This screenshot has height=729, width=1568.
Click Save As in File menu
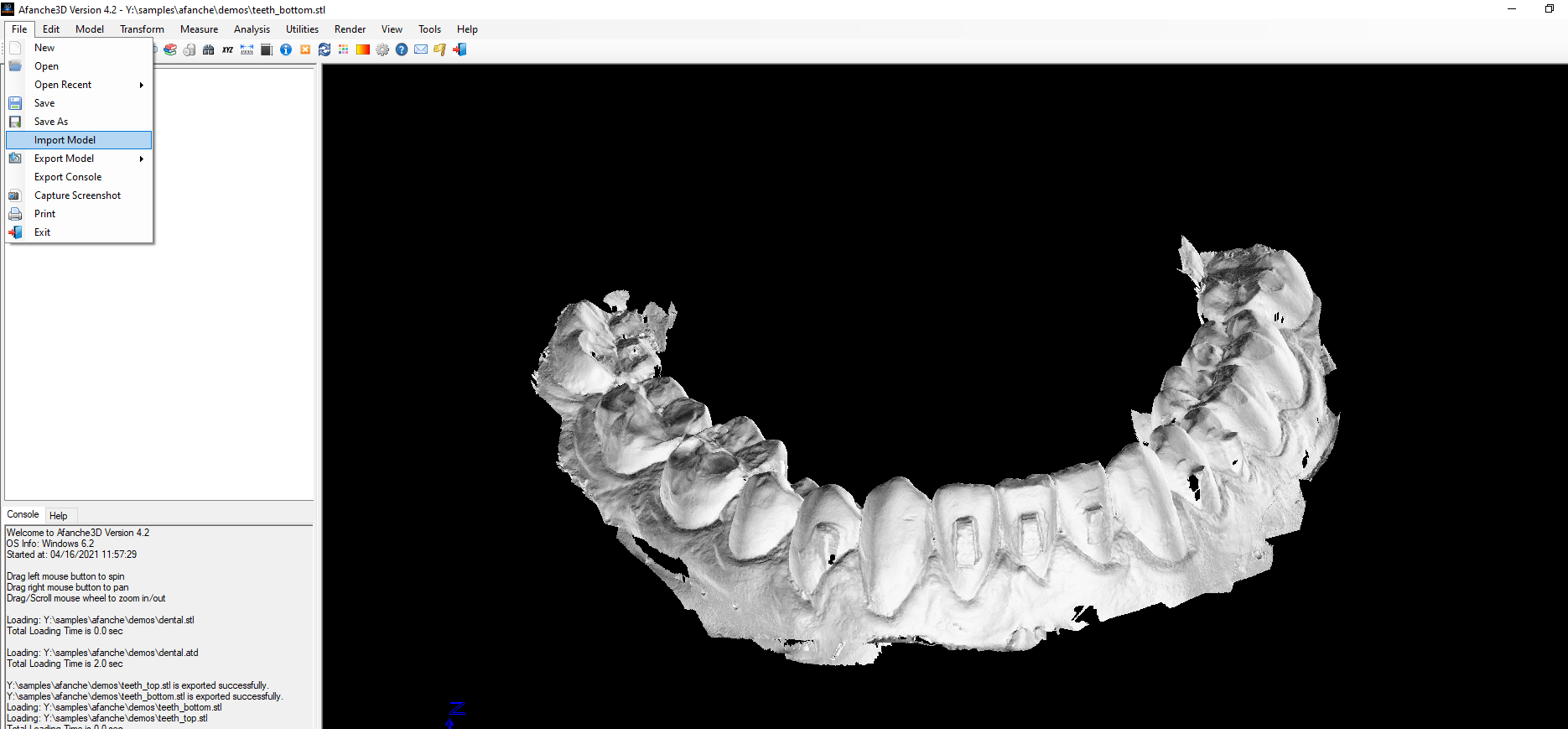(x=51, y=122)
